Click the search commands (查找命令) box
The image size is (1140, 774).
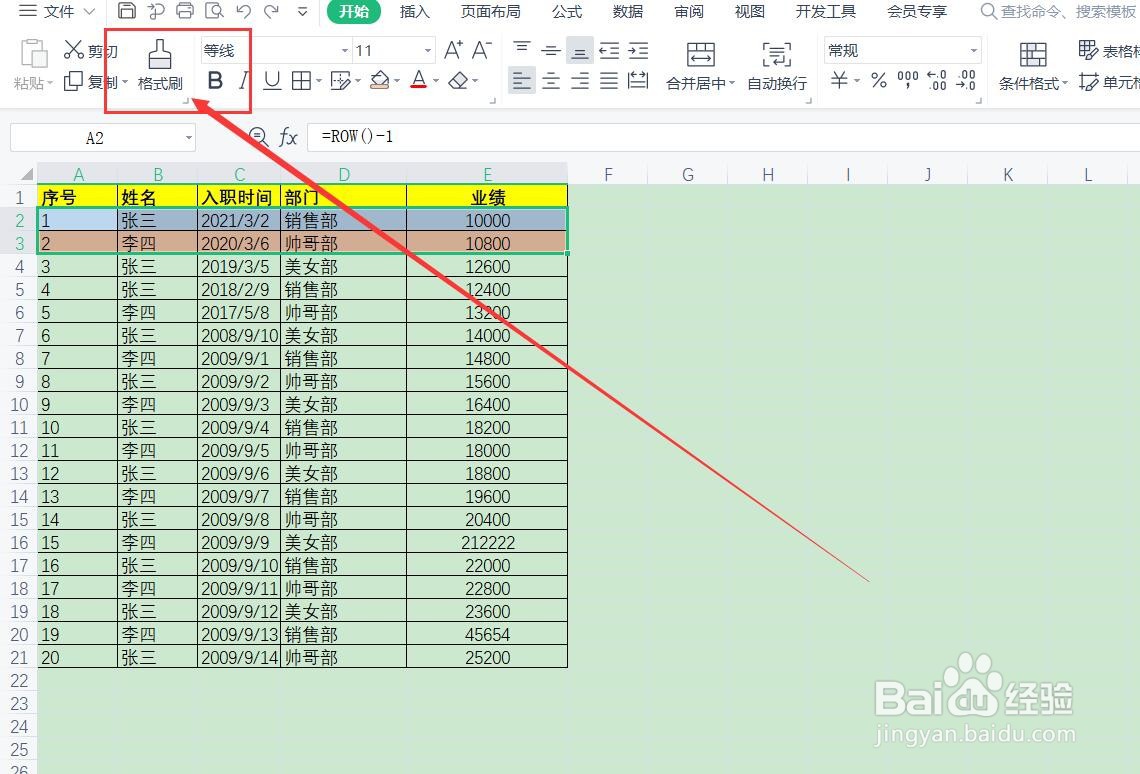(x=1059, y=12)
